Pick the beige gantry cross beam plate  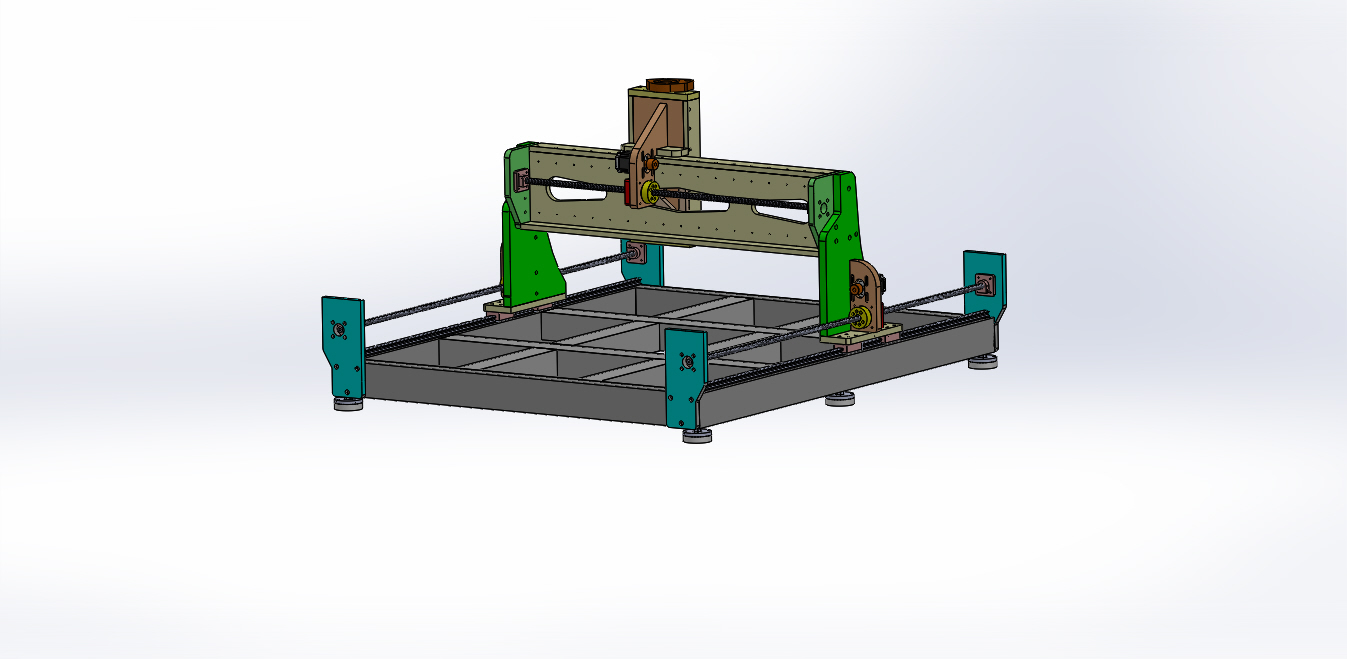click(670, 200)
